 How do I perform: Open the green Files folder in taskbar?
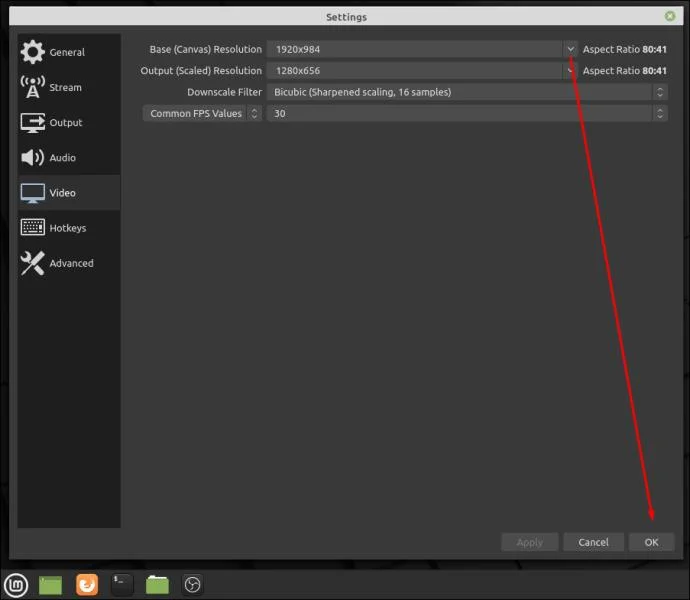[157, 585]
